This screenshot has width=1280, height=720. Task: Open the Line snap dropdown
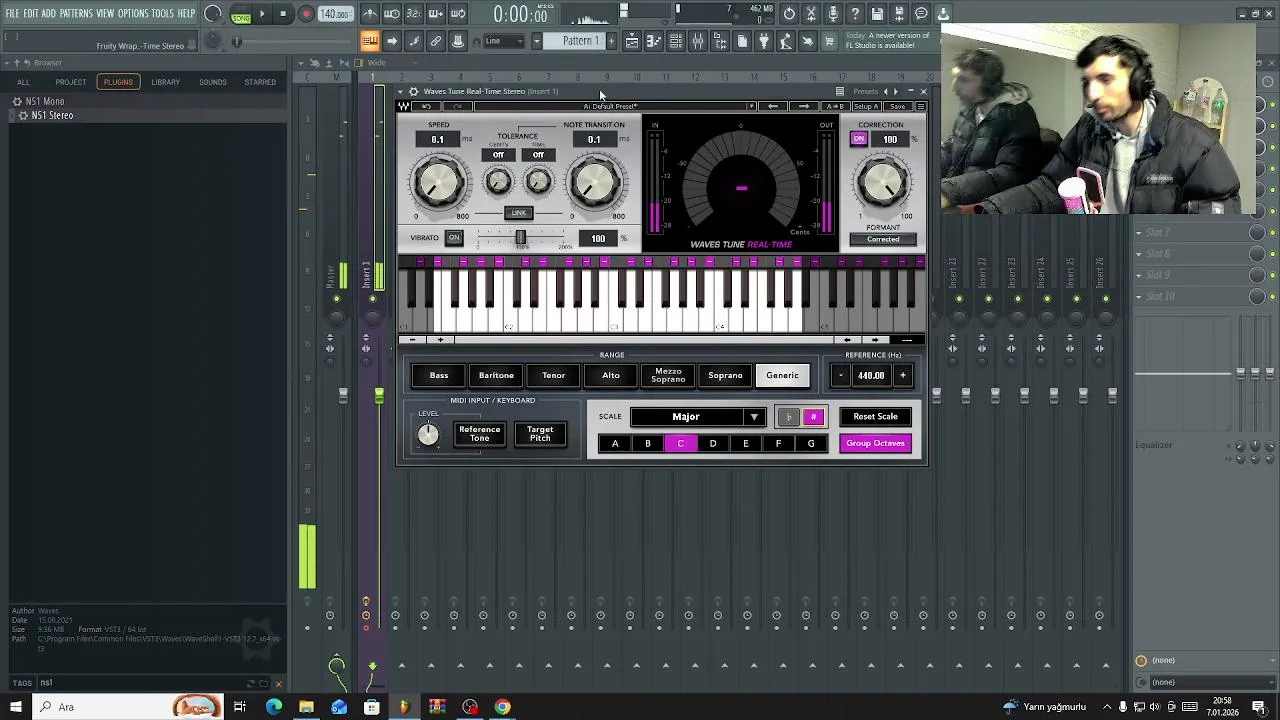pos(505,41)
